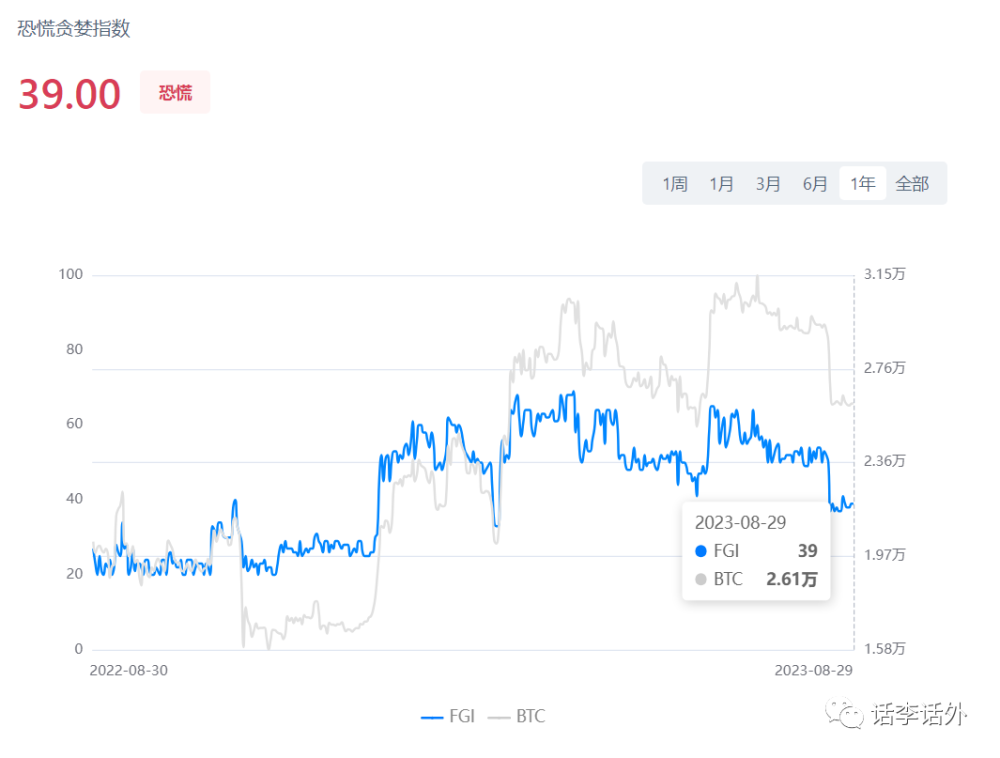Click the WeChat logo icon in watermark
Screen dimensions: 1000x758
(x=844, y=713)
